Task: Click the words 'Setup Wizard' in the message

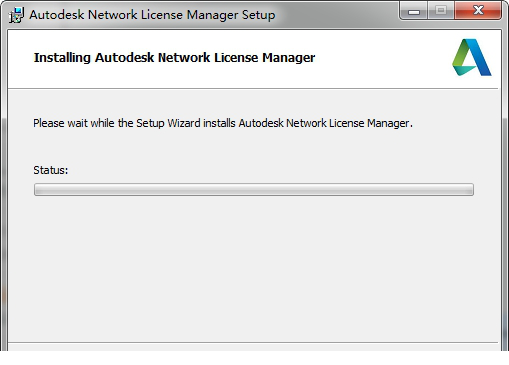Action: point(168,123)
